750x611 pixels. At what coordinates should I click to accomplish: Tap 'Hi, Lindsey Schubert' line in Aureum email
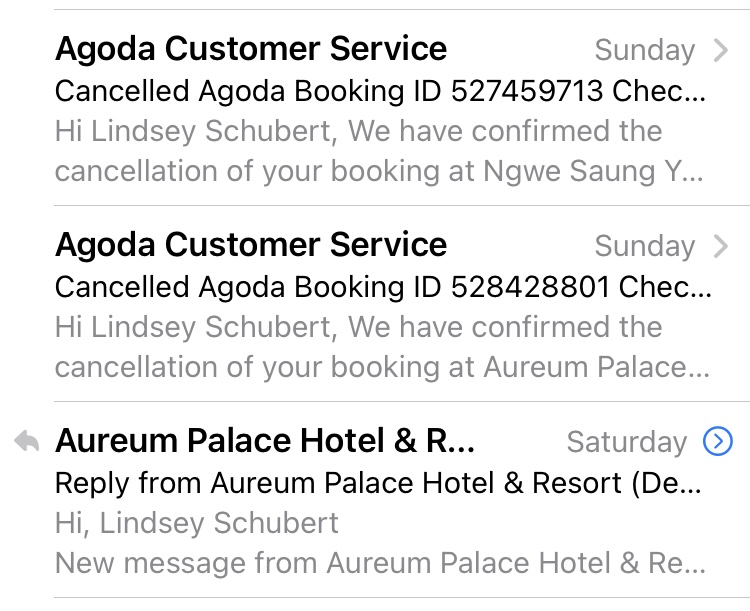pos(197,522)
